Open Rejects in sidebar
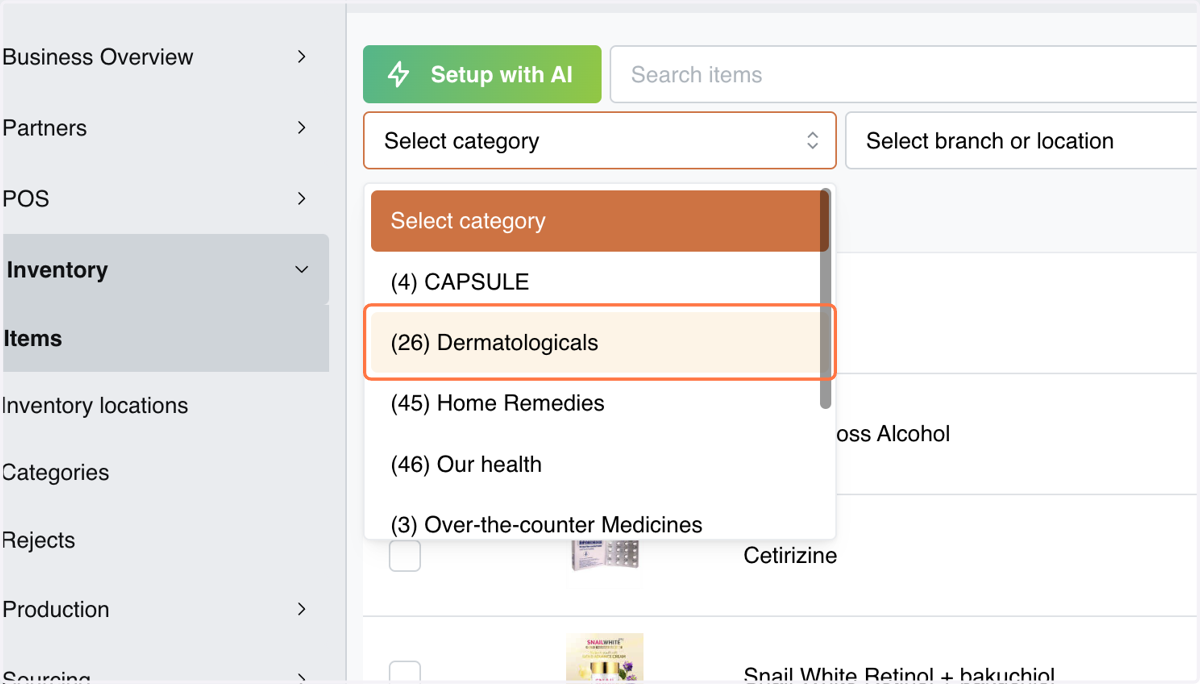The image size is (1200, 684). 39,541
